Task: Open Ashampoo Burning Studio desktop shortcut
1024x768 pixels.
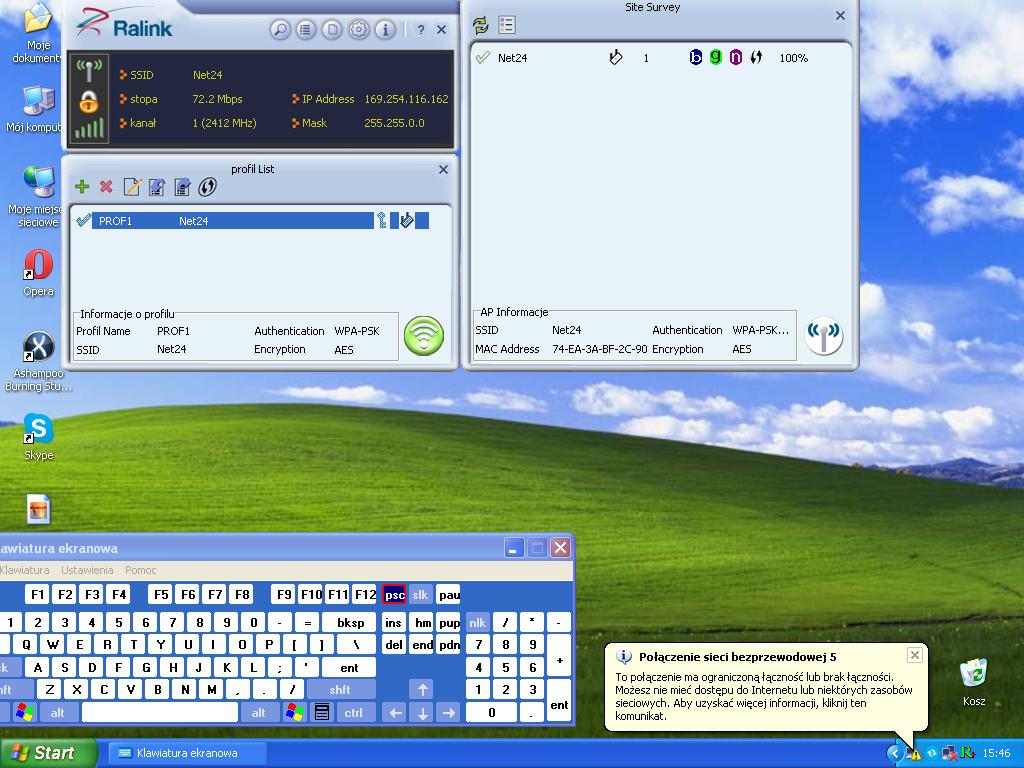Action: [x=39, y=361]
